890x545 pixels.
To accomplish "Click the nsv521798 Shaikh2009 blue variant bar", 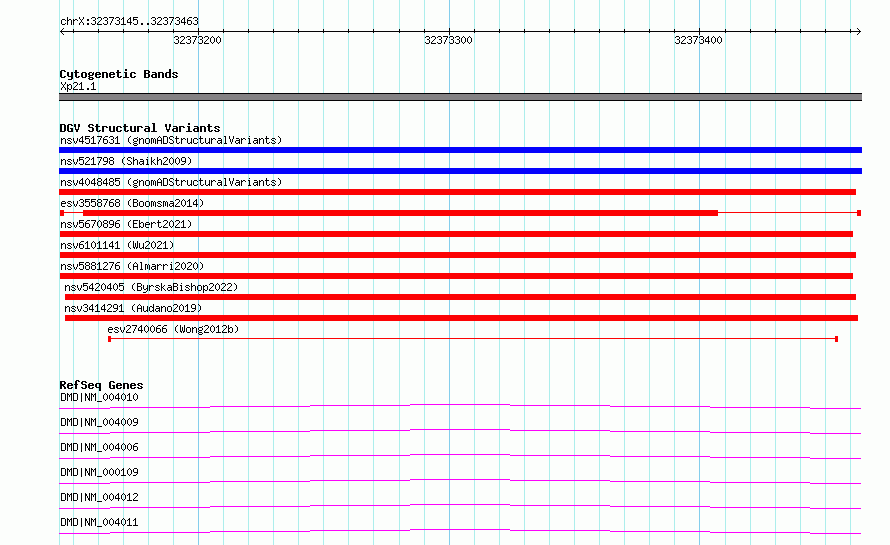I will (460, 171).
